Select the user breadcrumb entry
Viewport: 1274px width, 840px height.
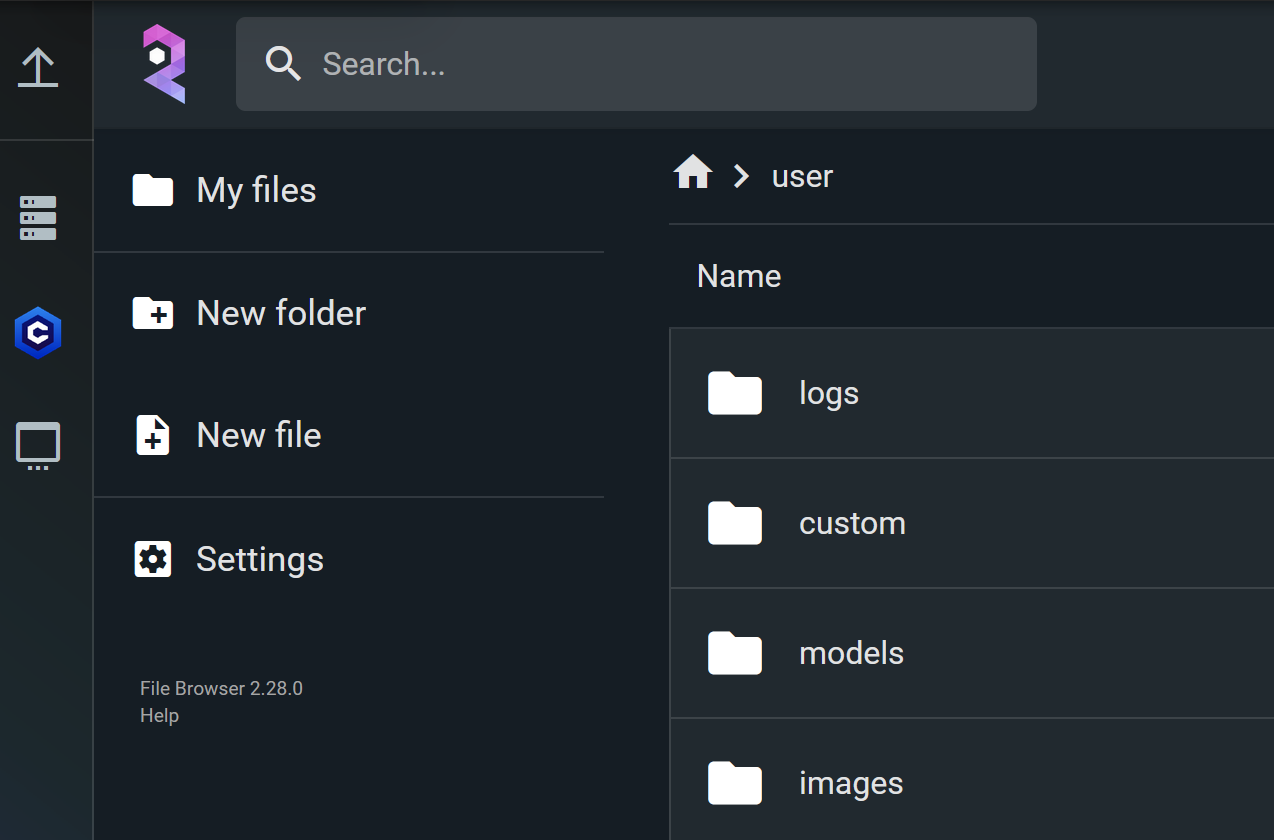click(x=801, y=176)
